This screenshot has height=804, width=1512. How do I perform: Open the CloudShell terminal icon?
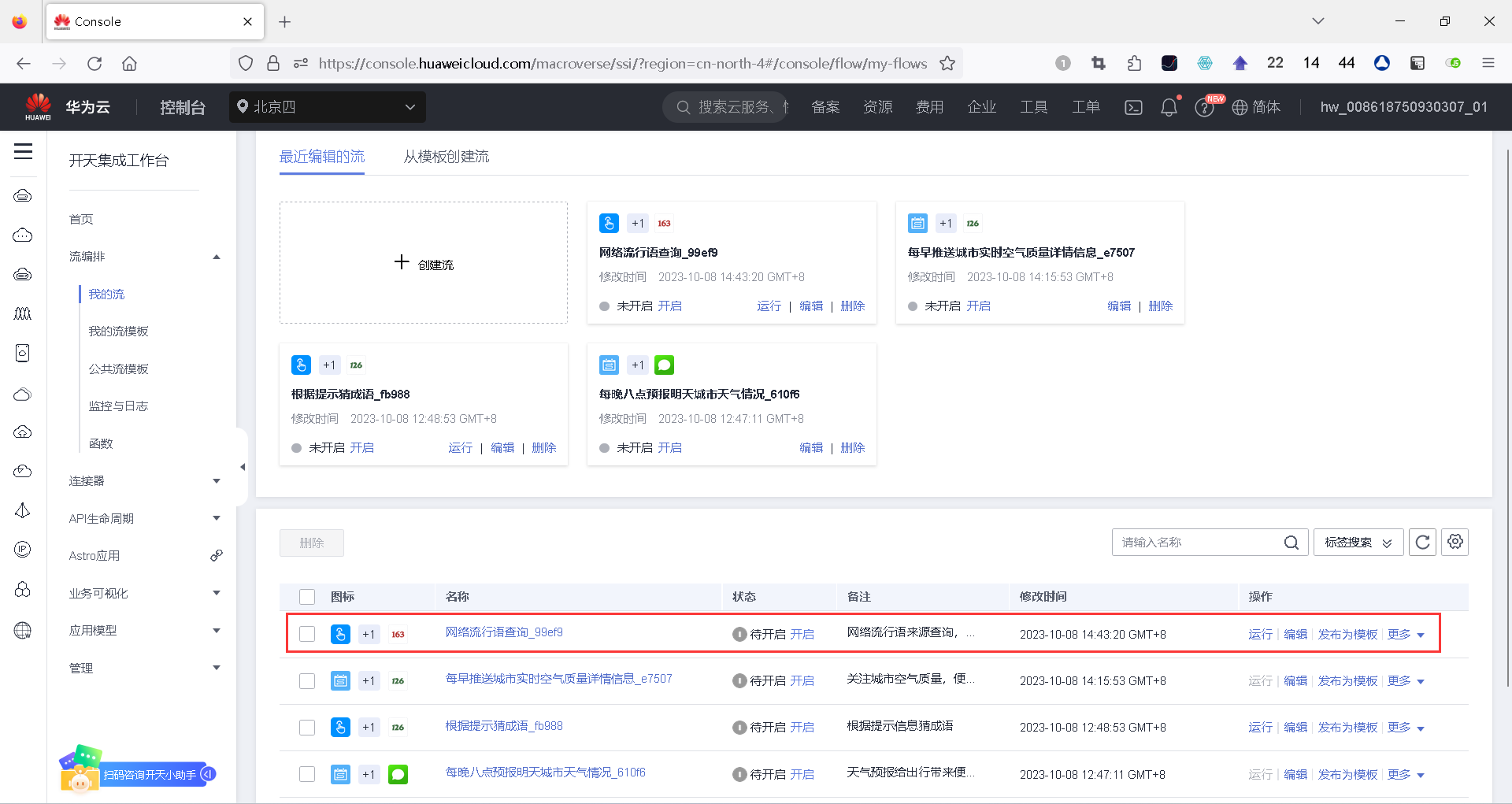1133,107
